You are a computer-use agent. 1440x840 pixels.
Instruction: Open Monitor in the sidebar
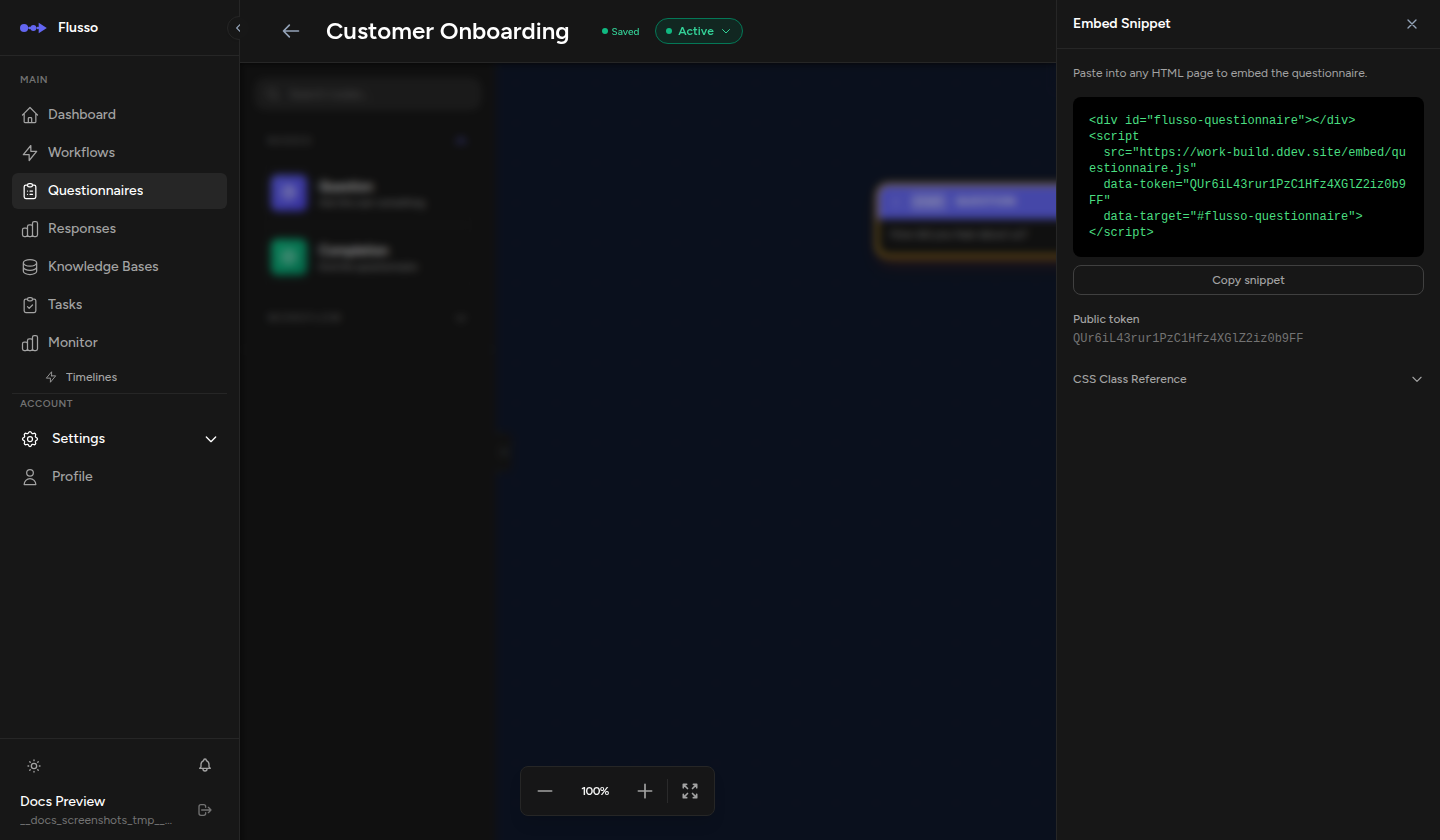[x=120, y=343]
